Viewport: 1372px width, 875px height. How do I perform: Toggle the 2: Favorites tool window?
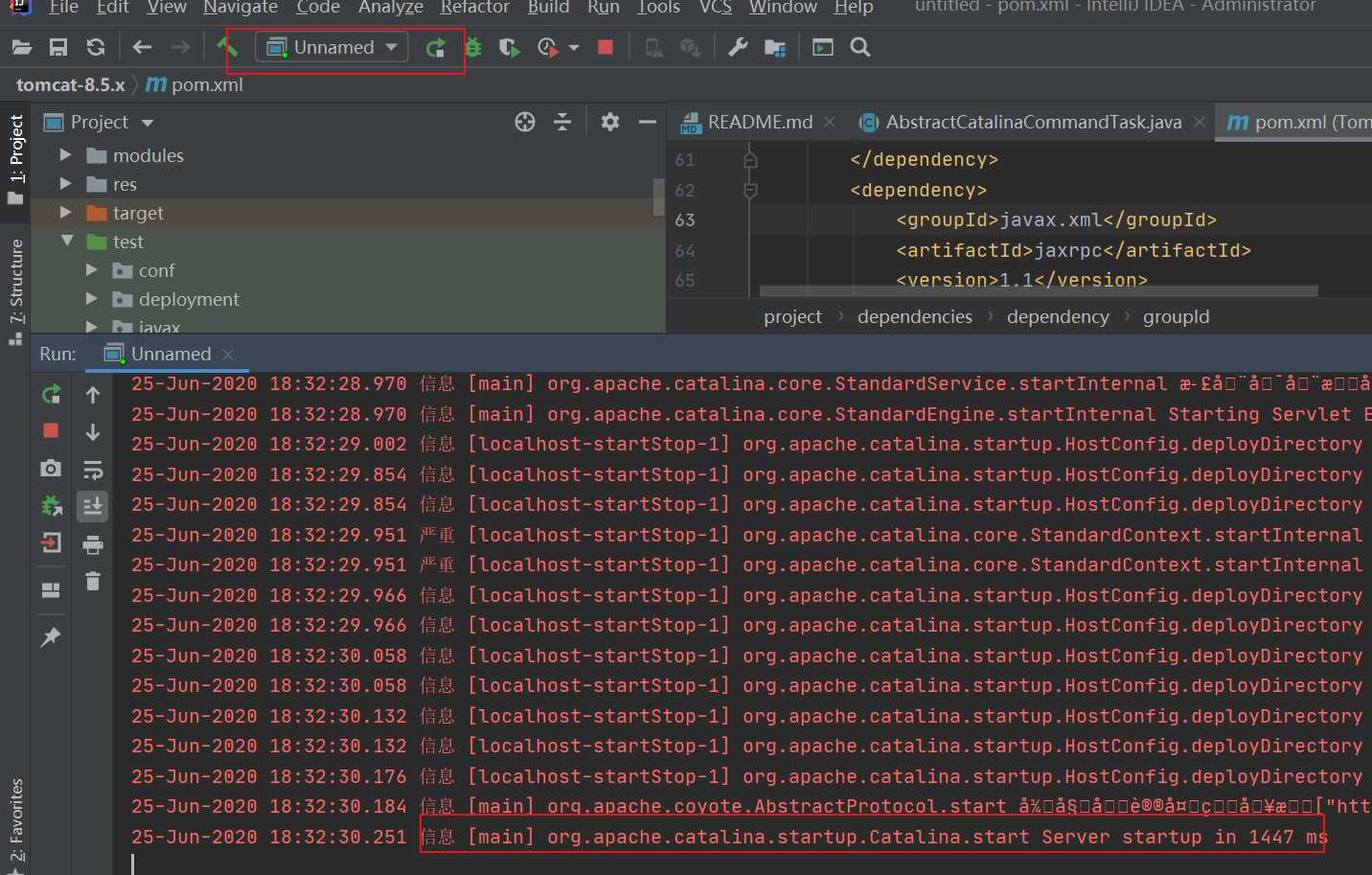15,824
